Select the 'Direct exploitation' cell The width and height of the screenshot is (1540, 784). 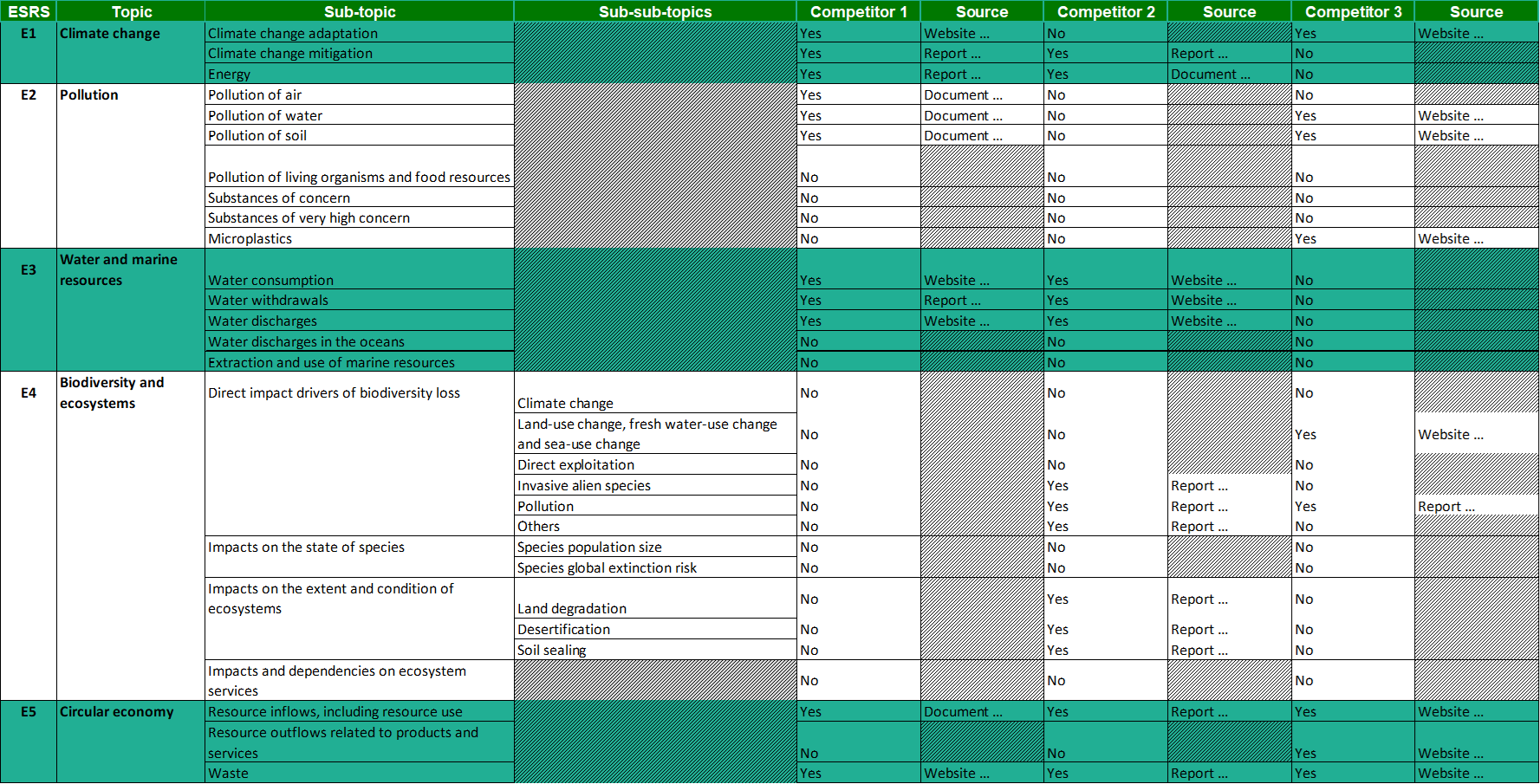(655, 464)
